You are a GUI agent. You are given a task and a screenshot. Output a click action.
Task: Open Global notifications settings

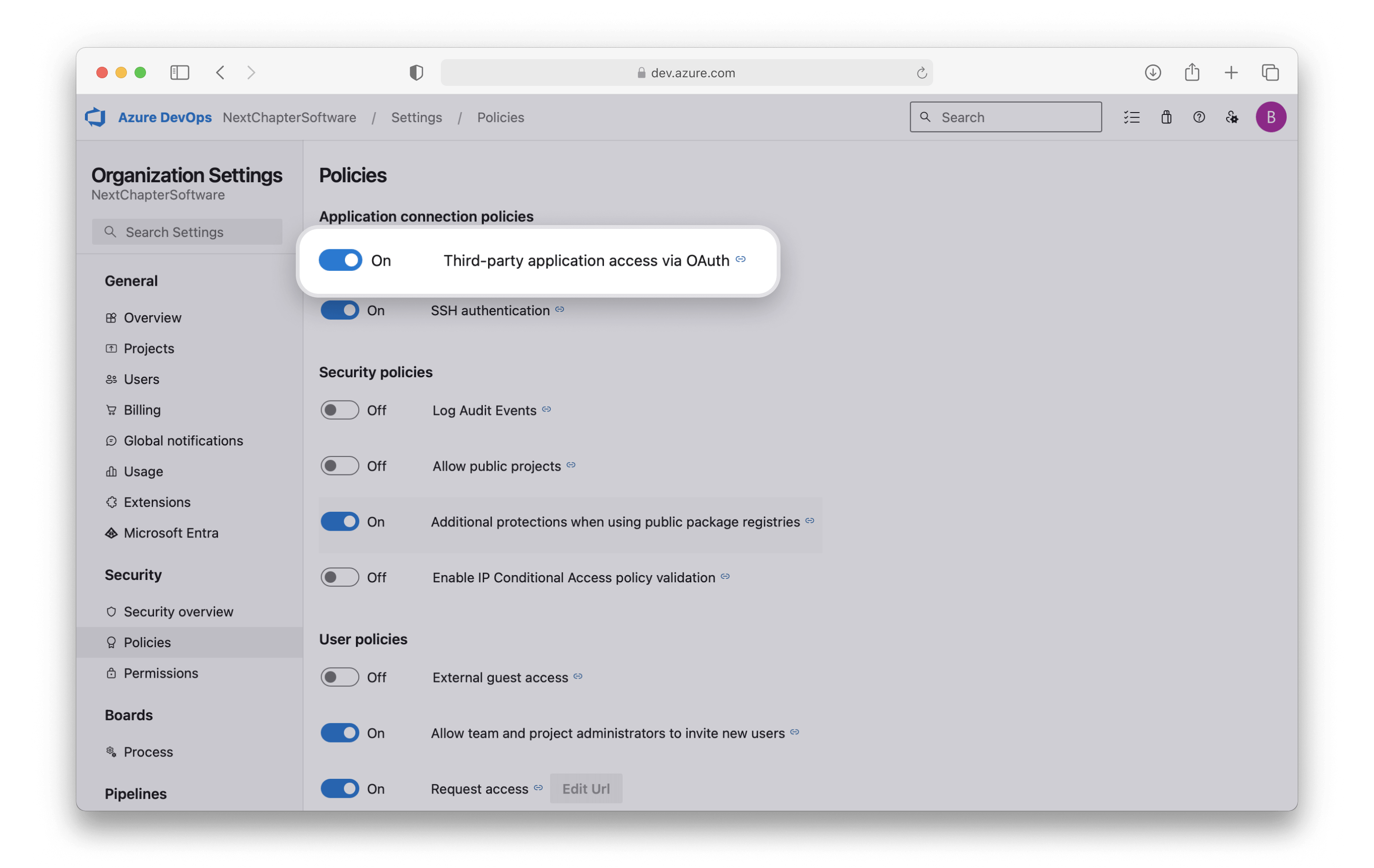tap(189, 441)
